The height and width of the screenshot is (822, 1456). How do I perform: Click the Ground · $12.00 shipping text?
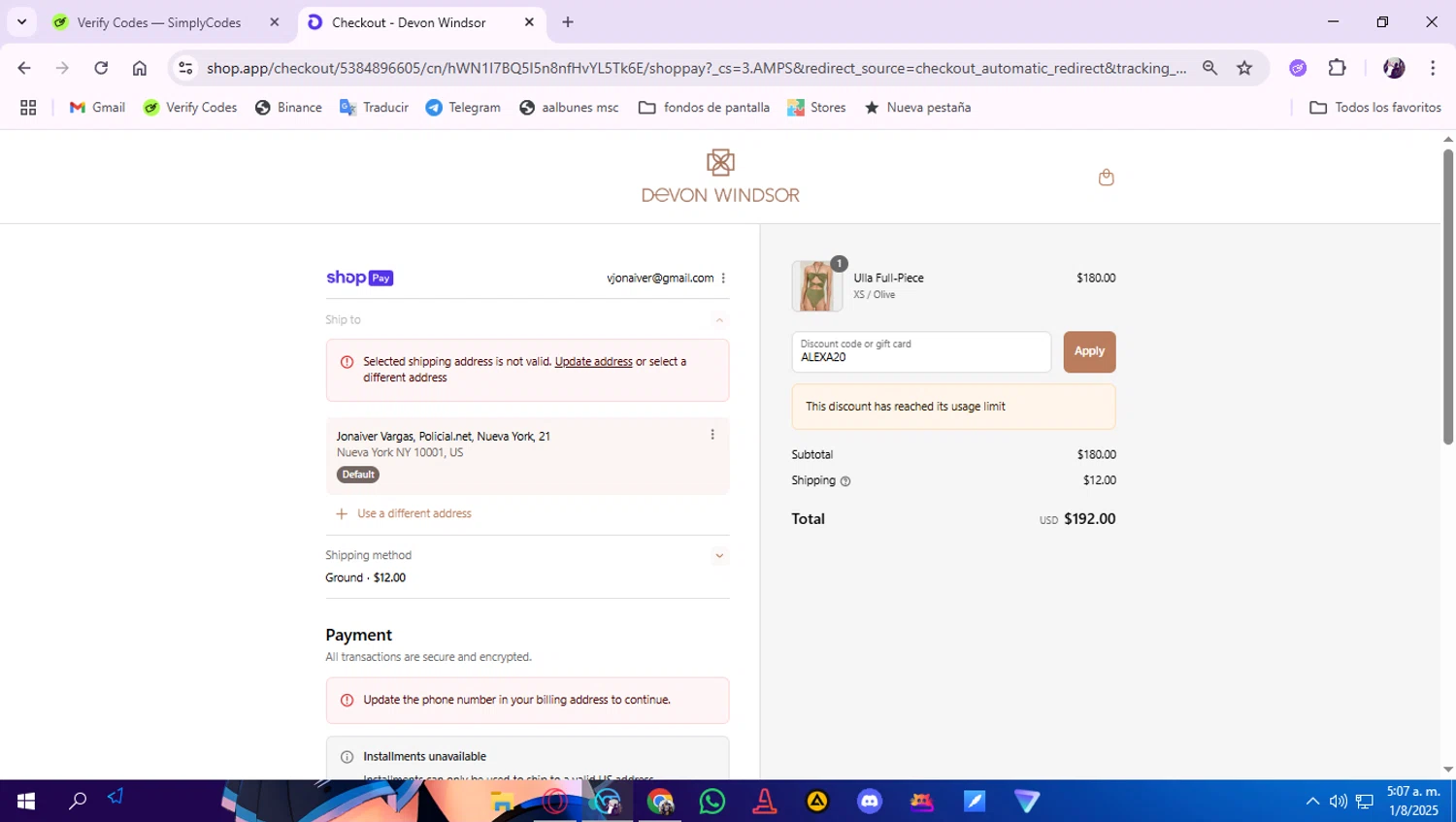click(x=366, y=578)
